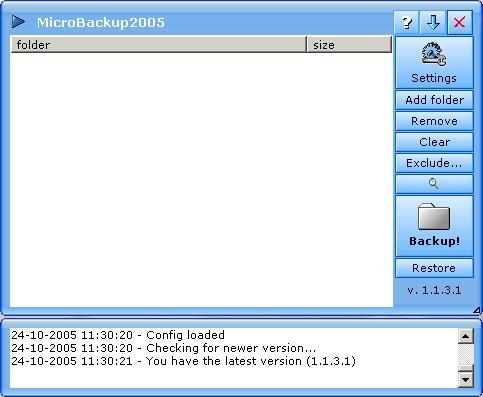Select the 'Config loaded' log line
The image size is (483, 397).
118,335
